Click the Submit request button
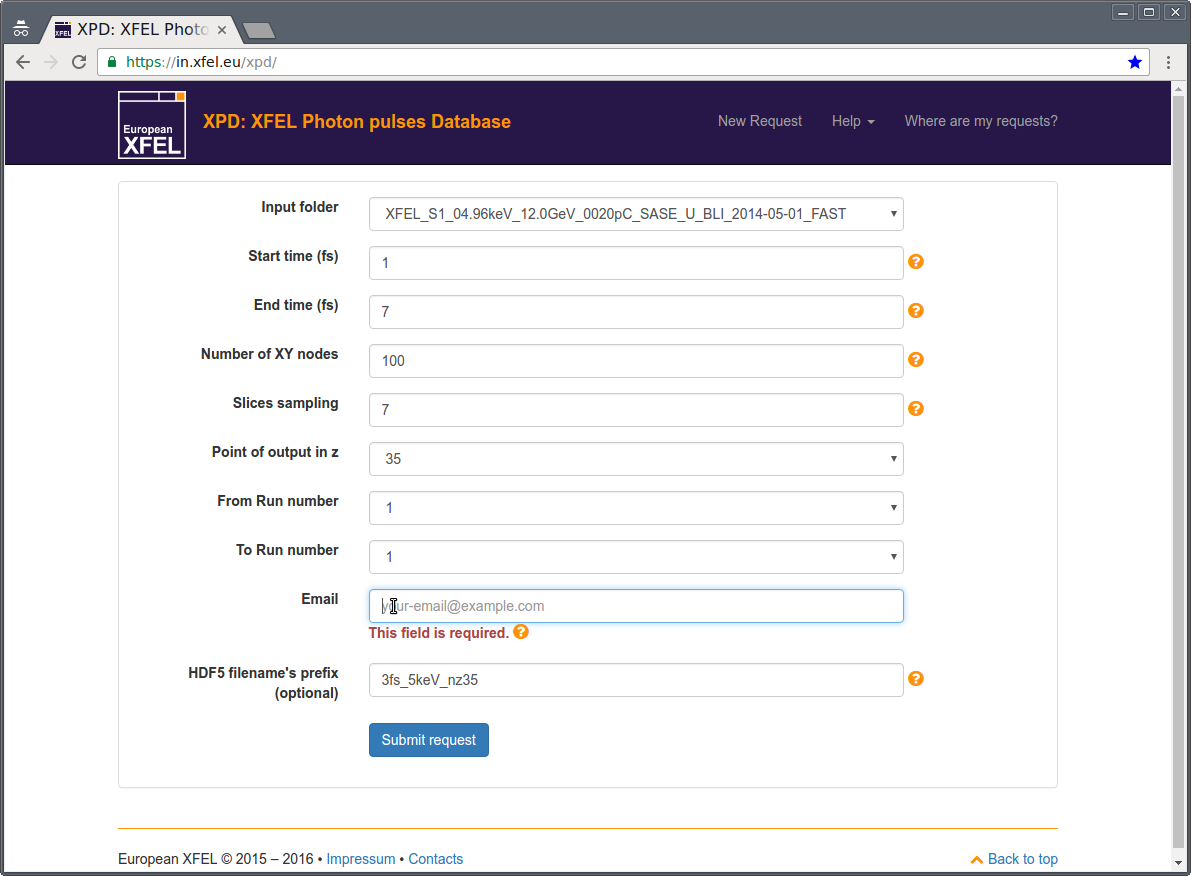 (x=428, y=740)
